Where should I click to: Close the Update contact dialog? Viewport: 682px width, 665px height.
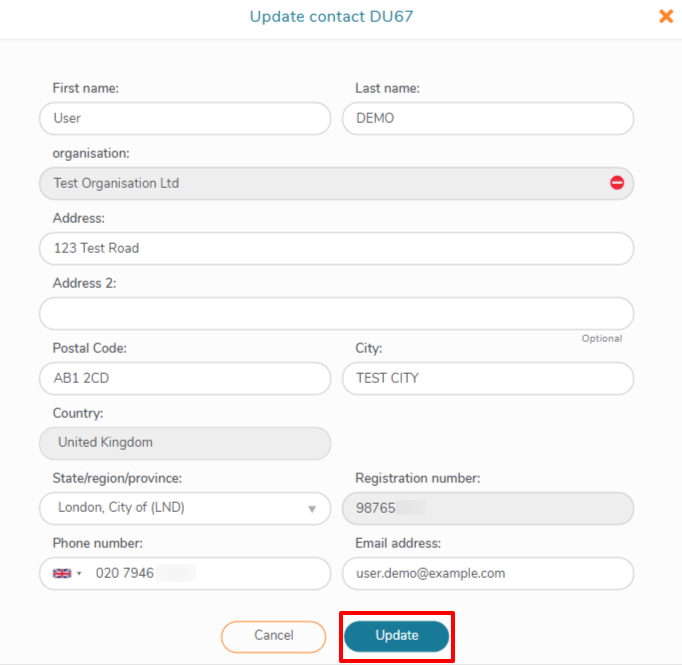pyautogui.click(x=665, y=16)
